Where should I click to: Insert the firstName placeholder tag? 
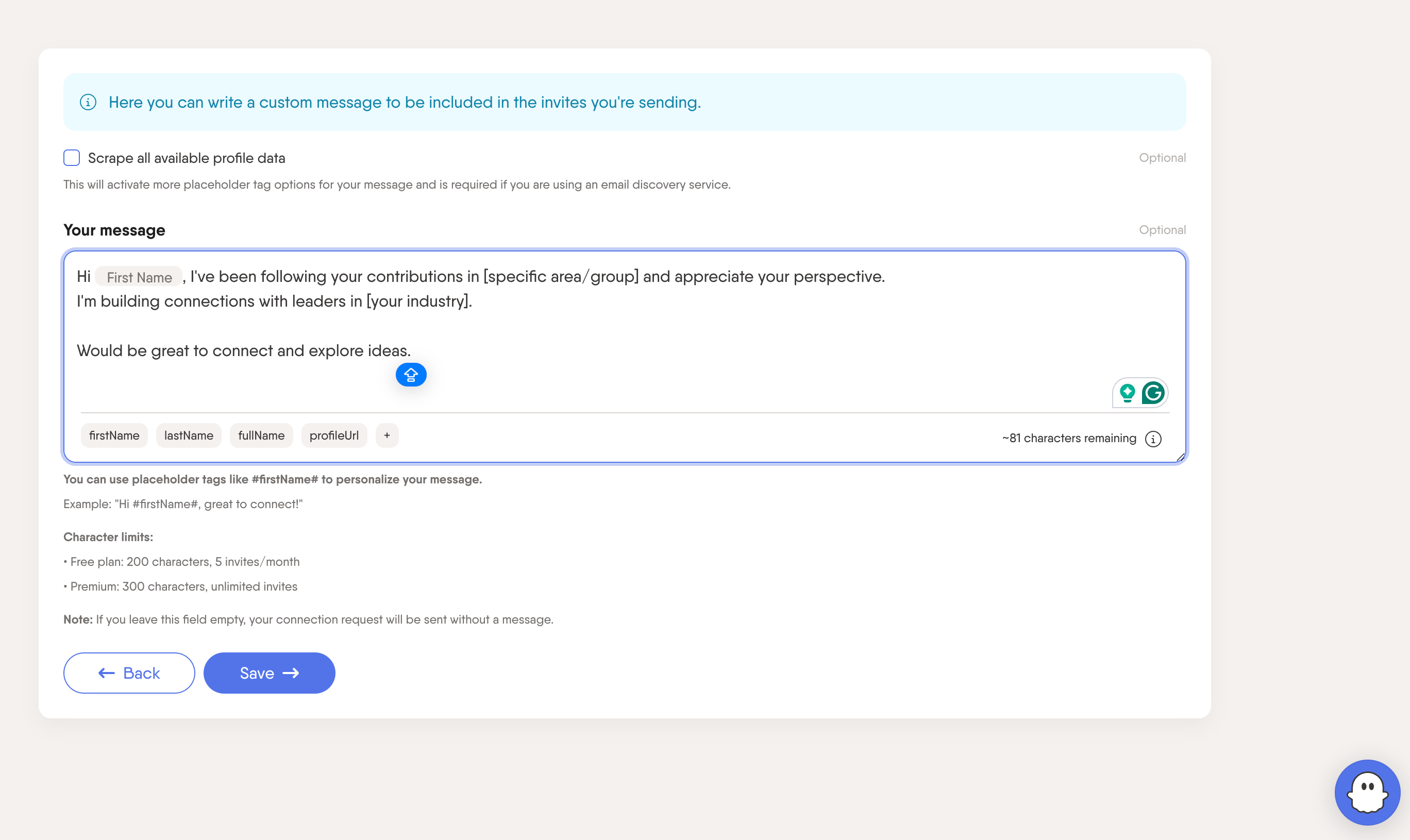(x=114, y=435)
